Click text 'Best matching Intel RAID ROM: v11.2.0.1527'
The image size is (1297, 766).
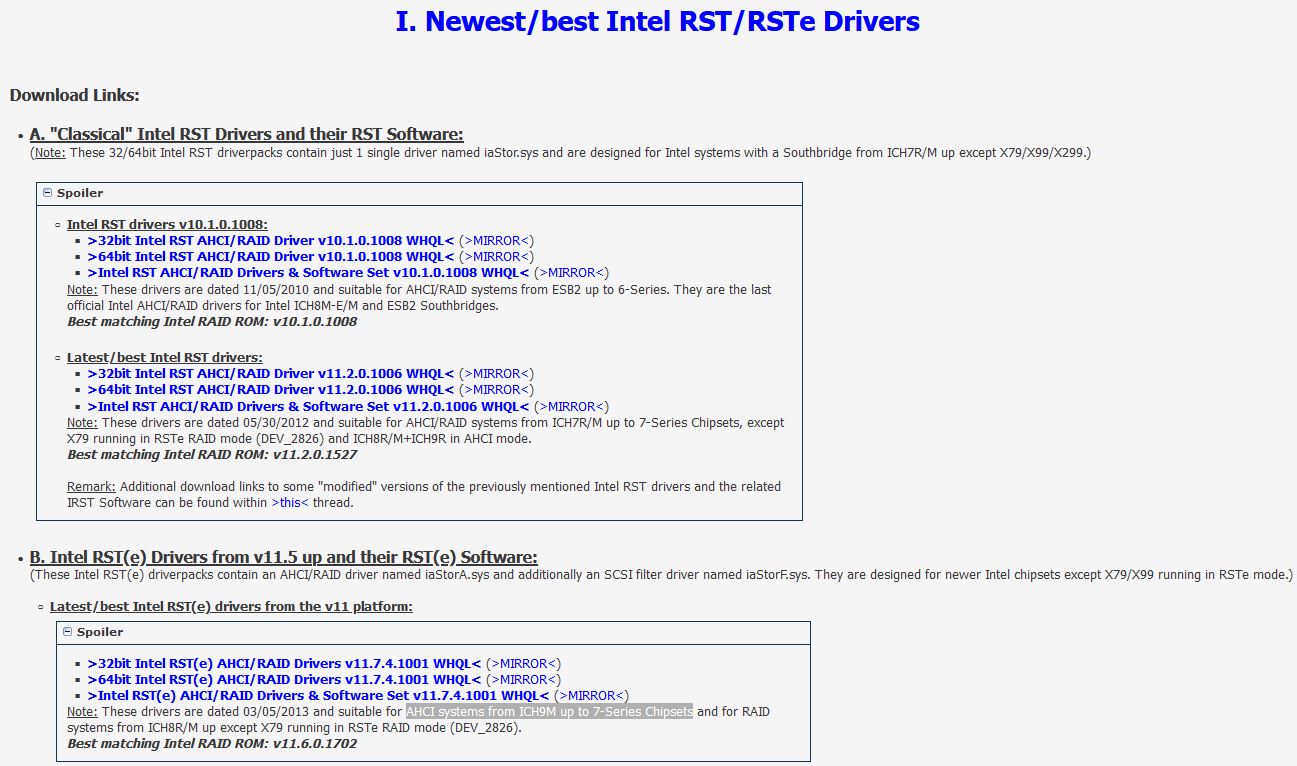coord(212,455)
